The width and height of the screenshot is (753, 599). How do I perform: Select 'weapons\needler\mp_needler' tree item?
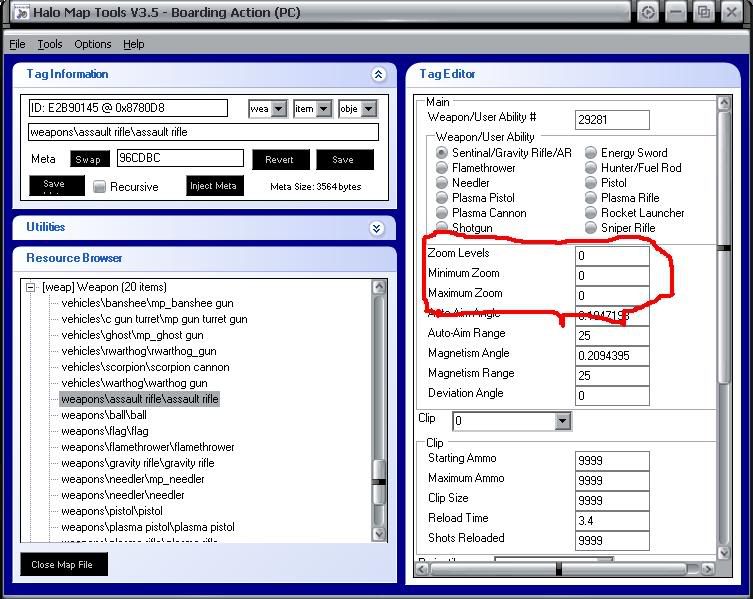pos(133,479)
